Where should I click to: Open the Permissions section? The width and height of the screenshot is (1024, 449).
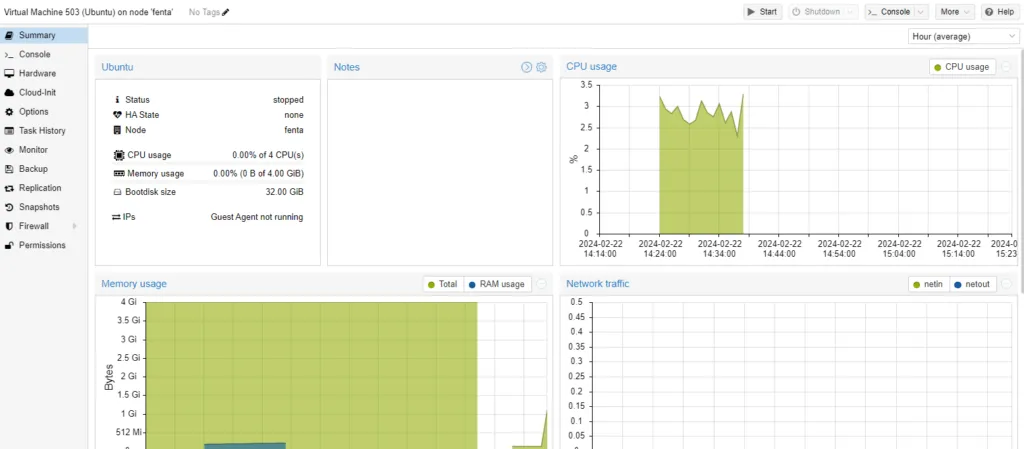[44, 245]
